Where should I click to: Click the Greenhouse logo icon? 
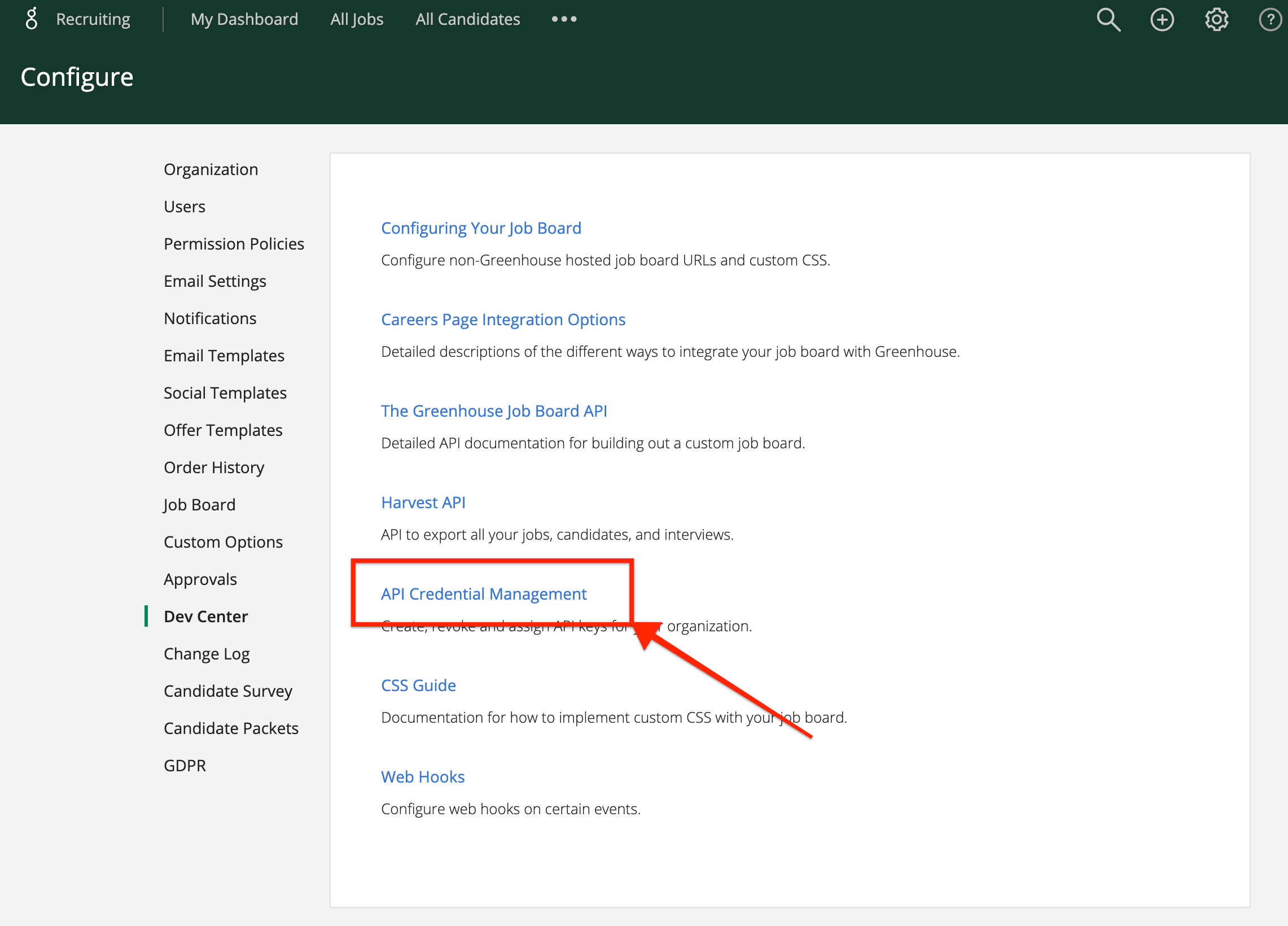coord(32,19)
